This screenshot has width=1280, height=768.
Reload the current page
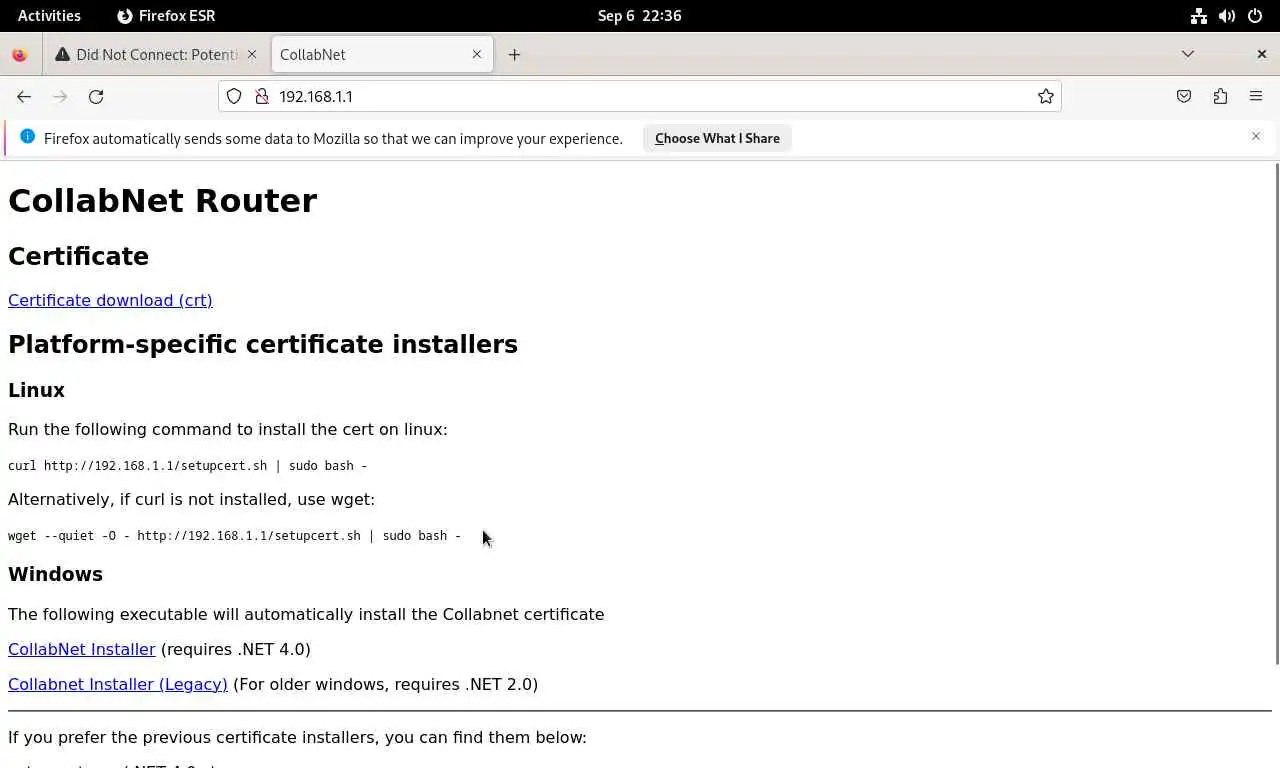pos(96,96)
